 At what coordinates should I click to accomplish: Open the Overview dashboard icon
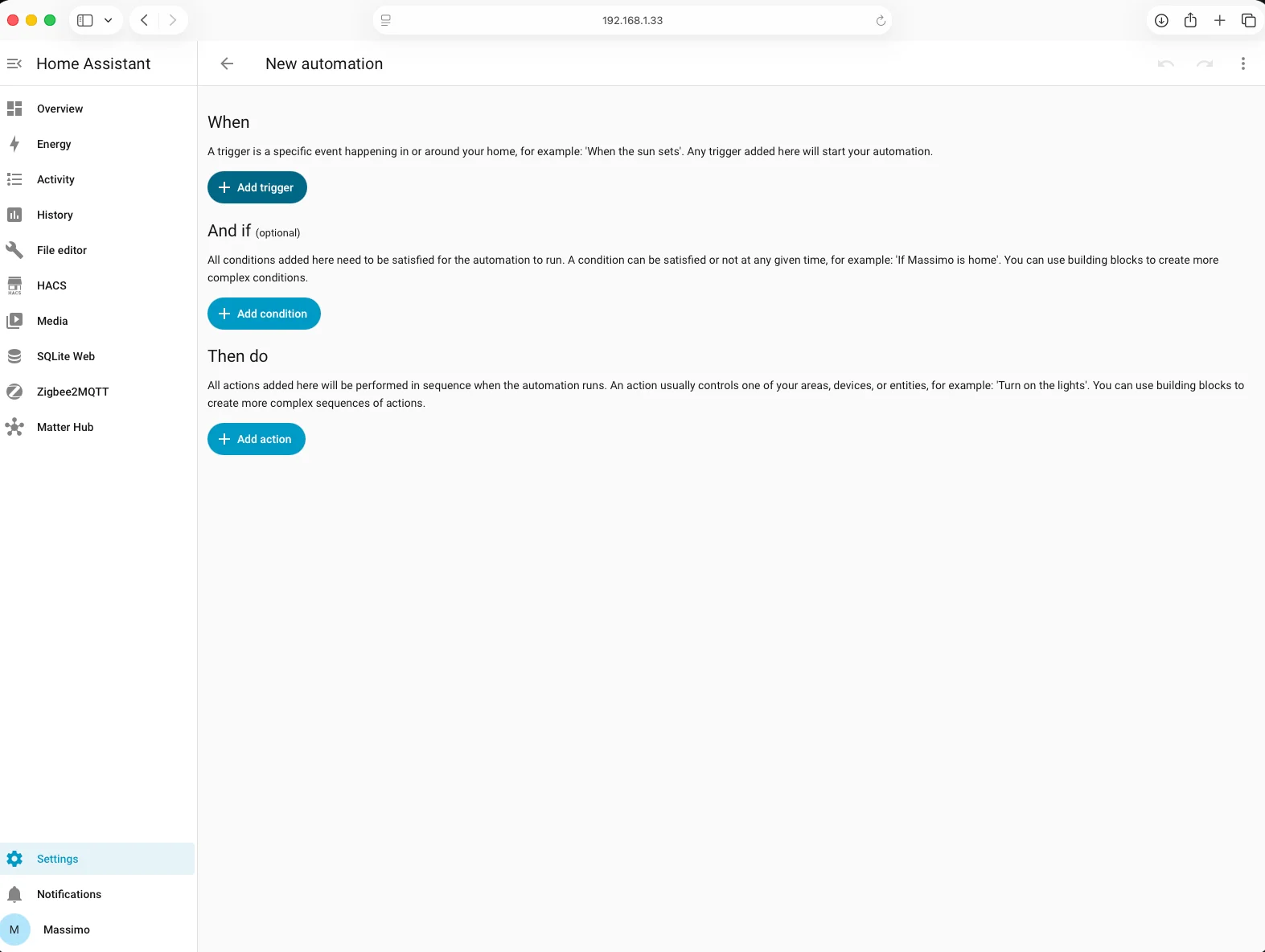click(14, 109)
